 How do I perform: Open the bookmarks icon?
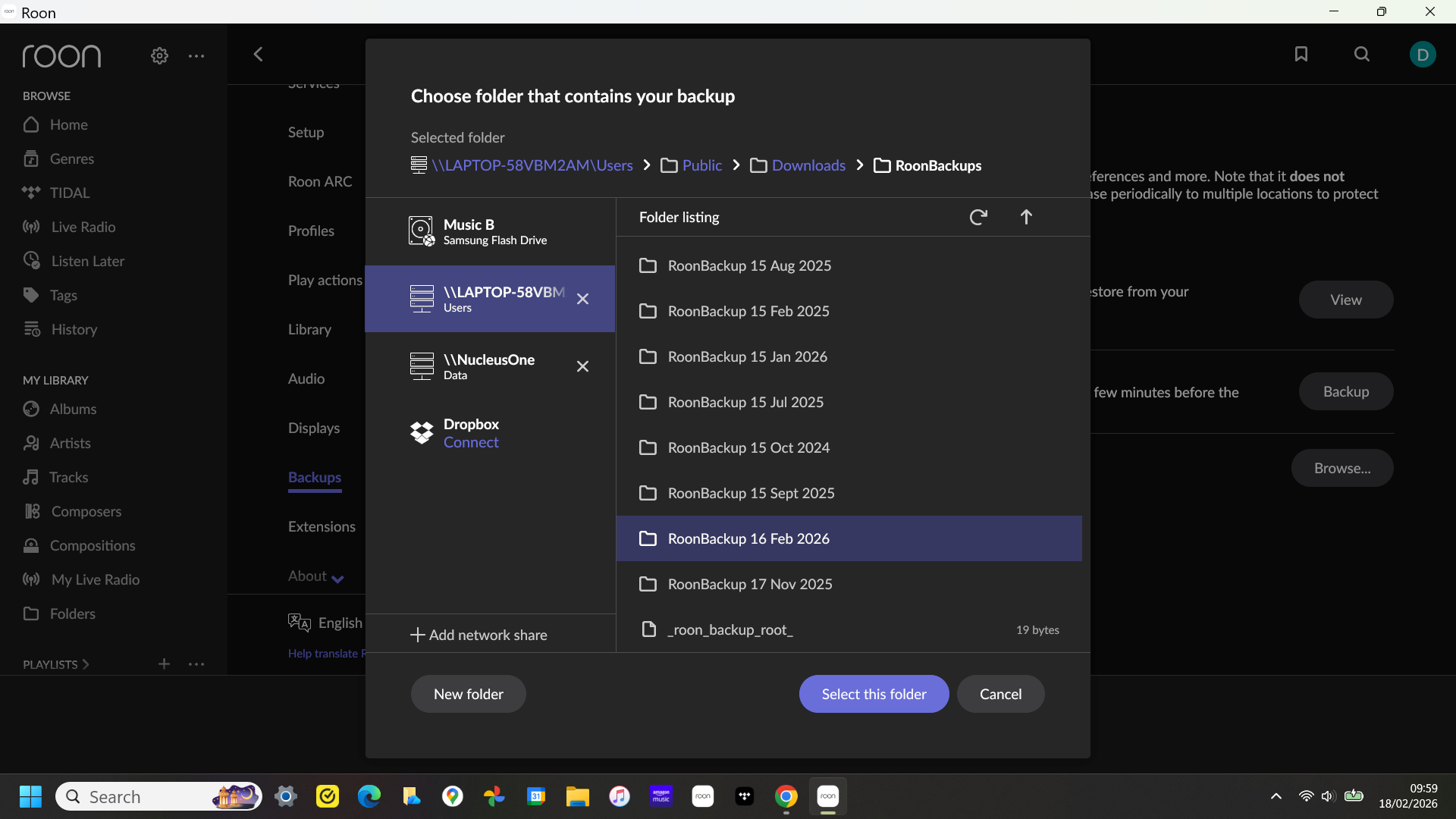(x=1301, y=54)
